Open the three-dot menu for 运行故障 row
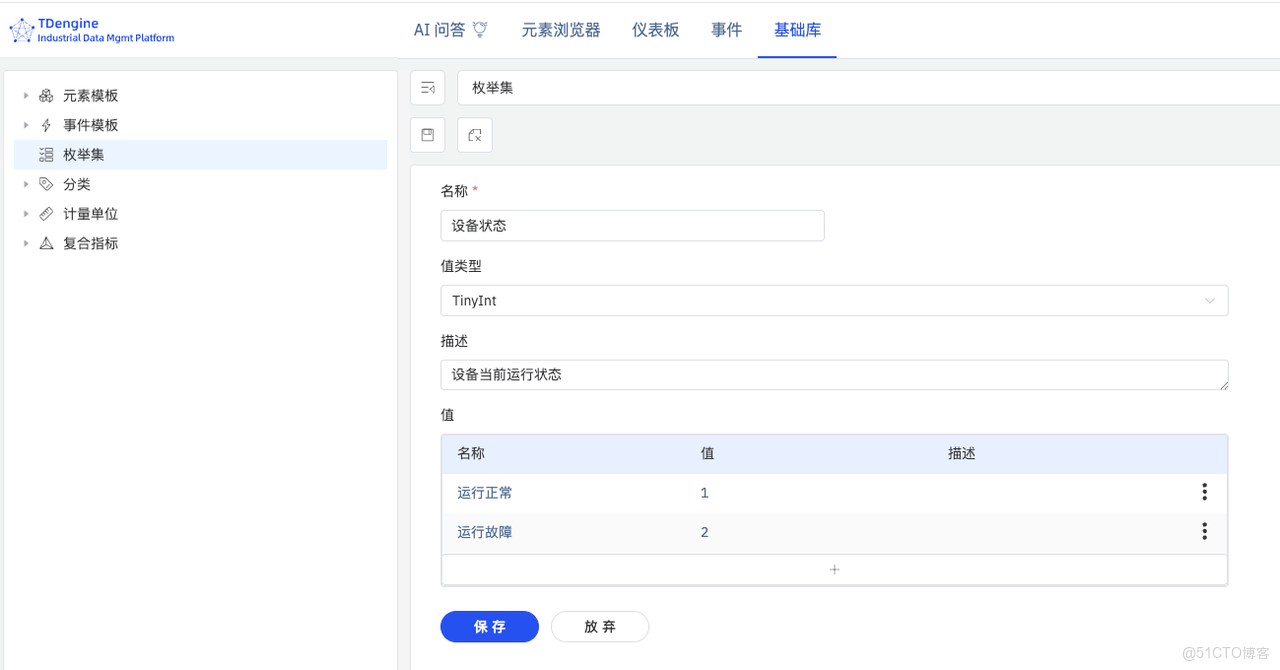 1204,531
